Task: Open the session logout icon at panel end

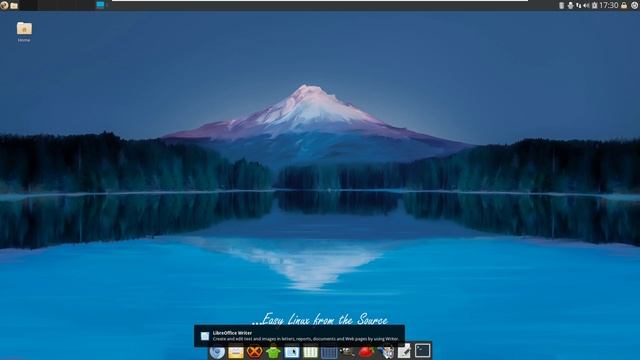Action: click(x=634, y=5)
